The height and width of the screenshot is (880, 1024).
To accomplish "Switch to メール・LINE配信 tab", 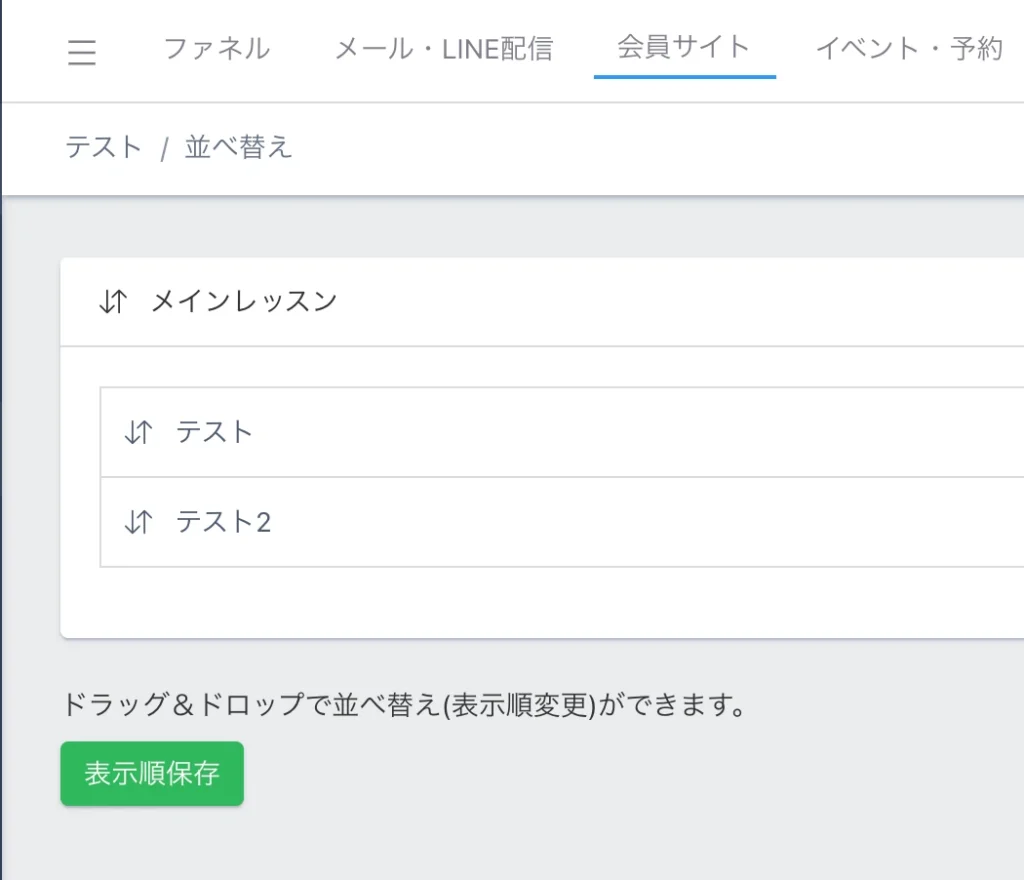I will (444, 49).
